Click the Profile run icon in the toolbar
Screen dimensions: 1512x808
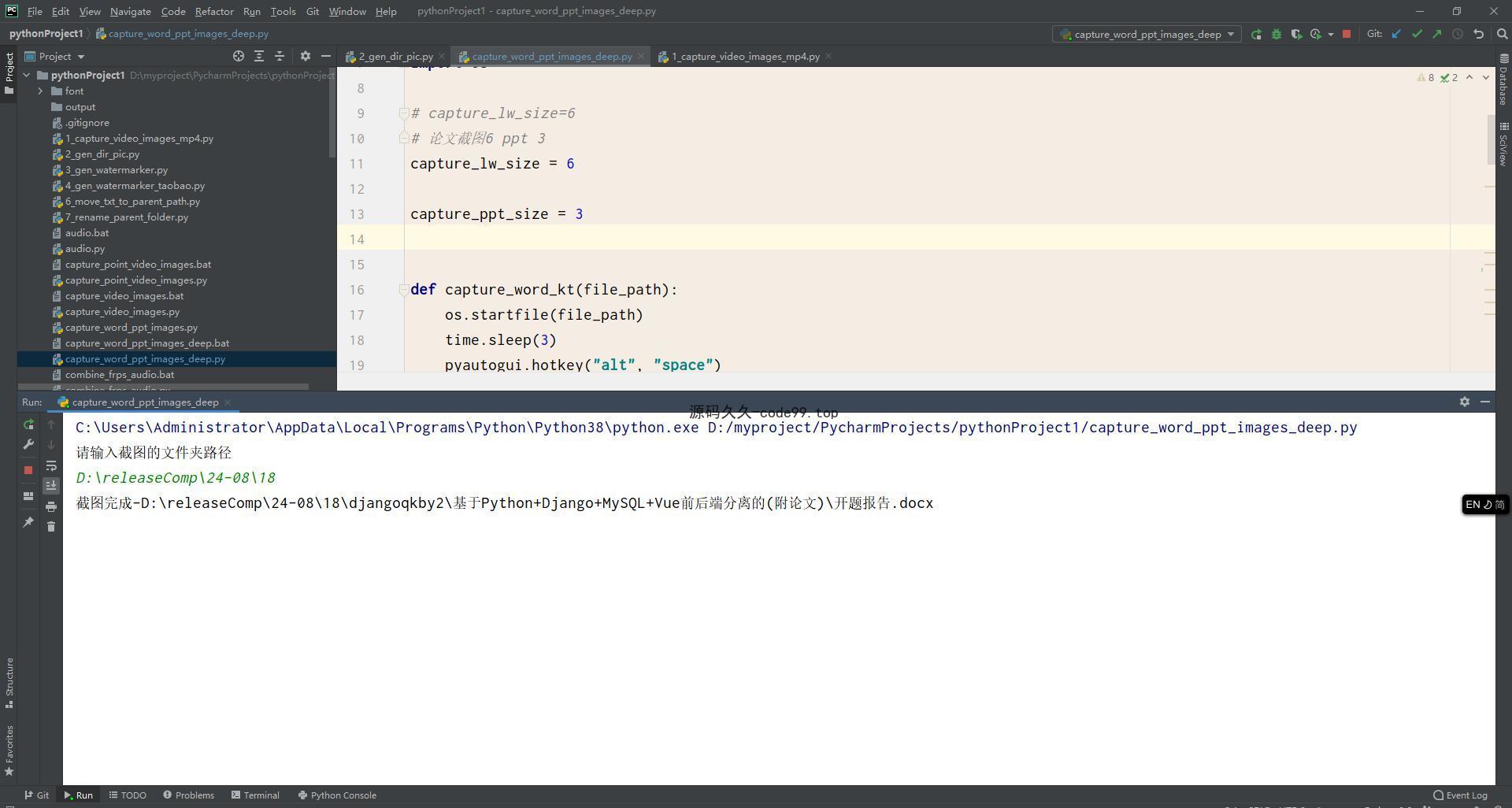coord(1316,34)
